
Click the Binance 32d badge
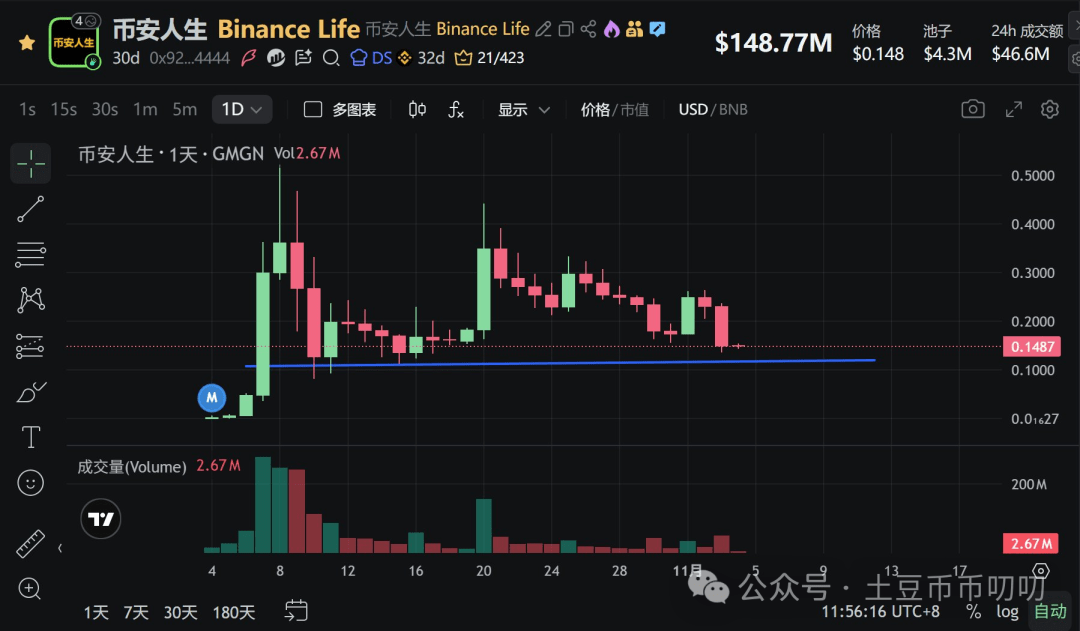click(422, 58)
